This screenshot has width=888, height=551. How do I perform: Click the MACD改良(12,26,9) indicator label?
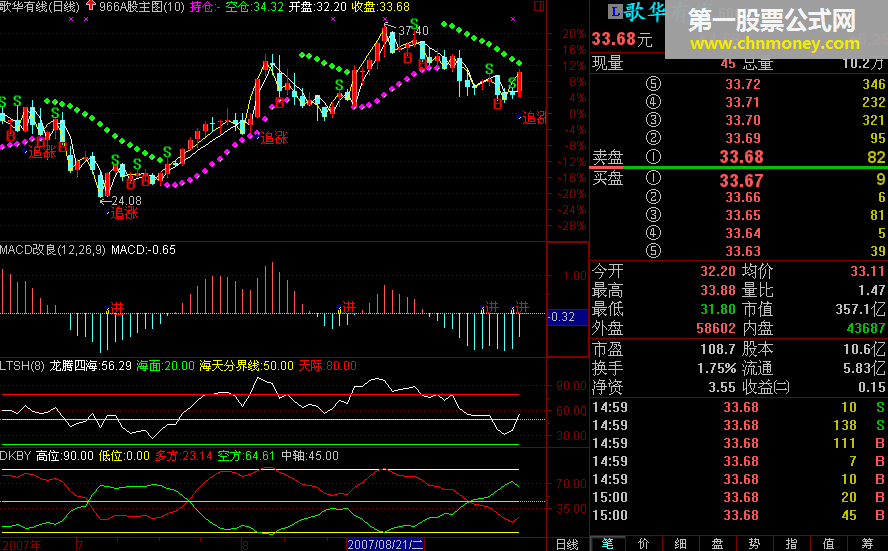tap(53, 250)
